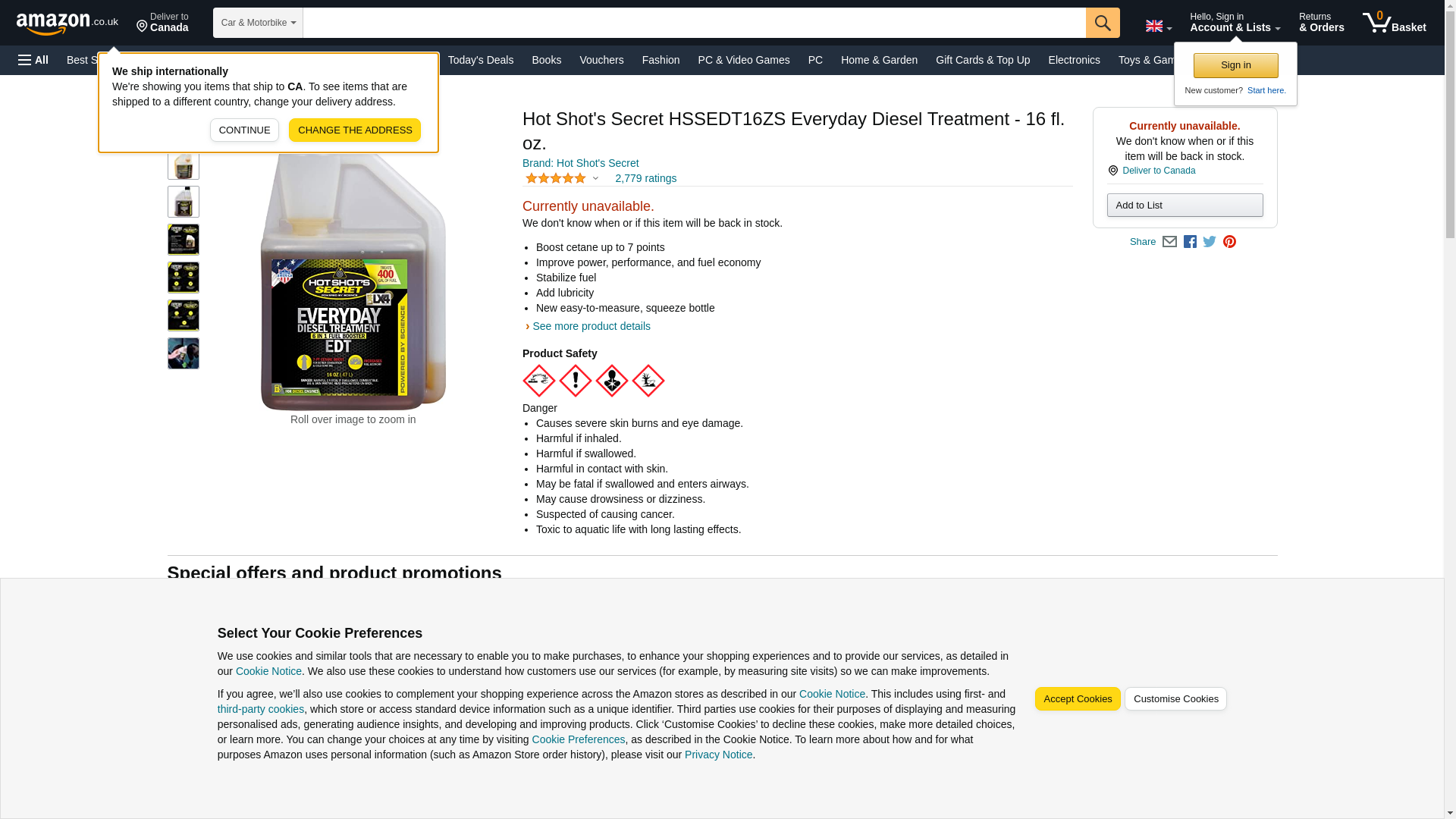
Task: Select the last product thumbnail image
Action: point(183,353)
